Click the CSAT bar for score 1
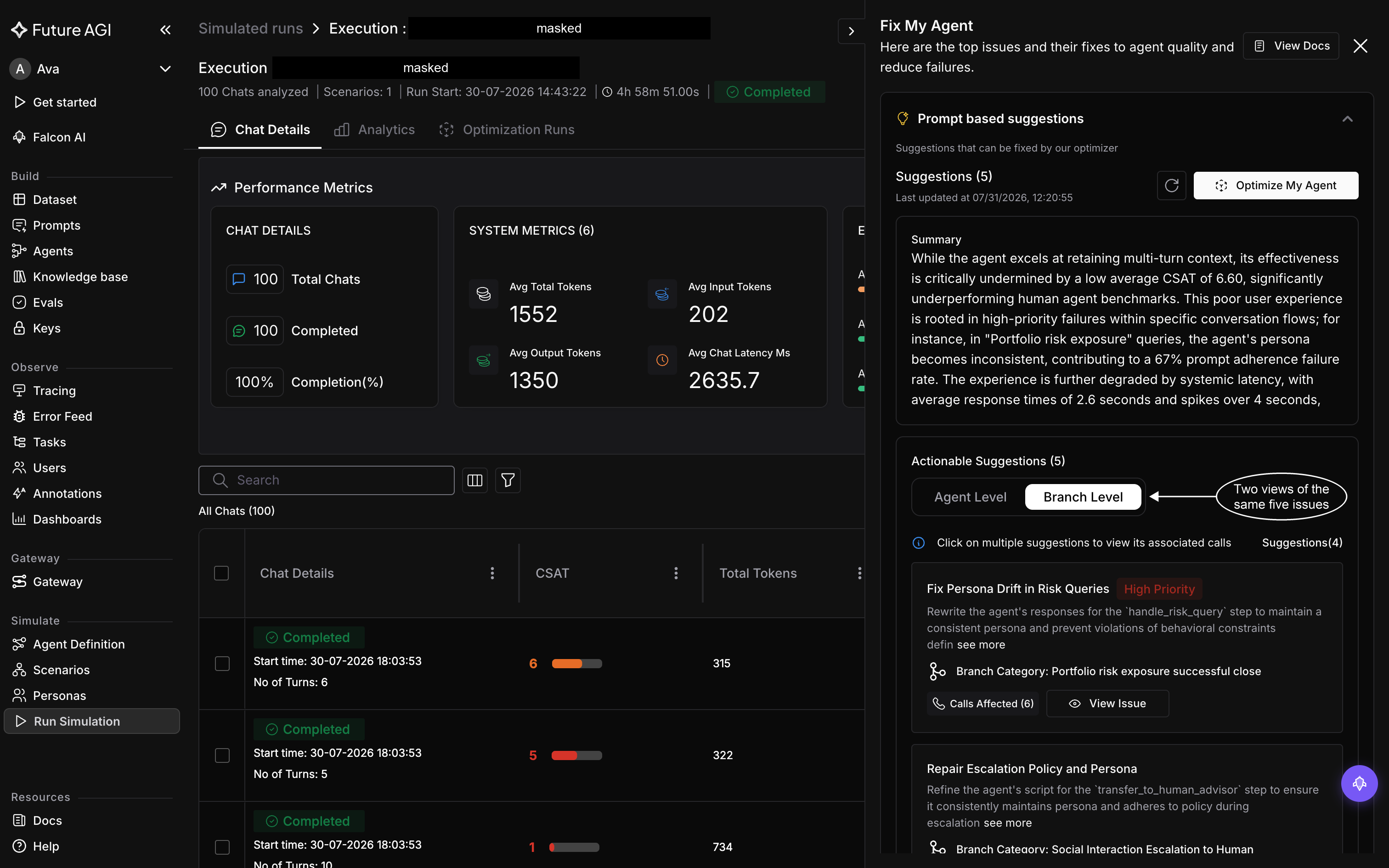The image size is (1389, 868). 574,847
